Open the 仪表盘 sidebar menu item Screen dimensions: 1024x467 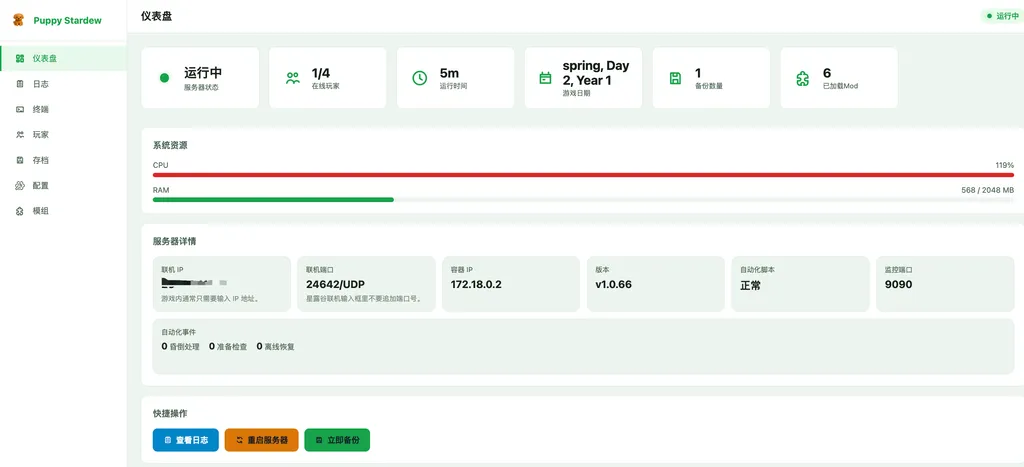pos(63,58)
